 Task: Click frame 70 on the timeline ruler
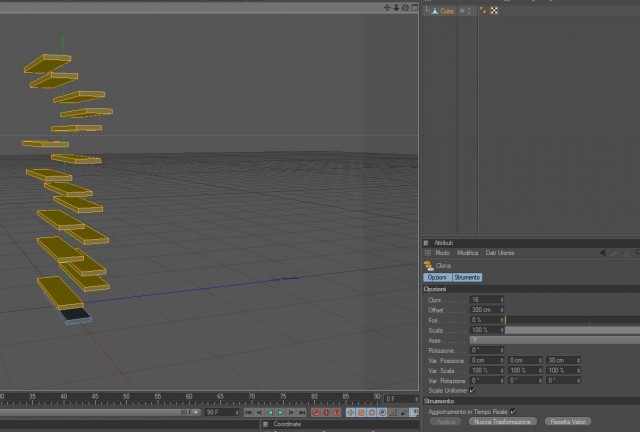tap(252, 398)
